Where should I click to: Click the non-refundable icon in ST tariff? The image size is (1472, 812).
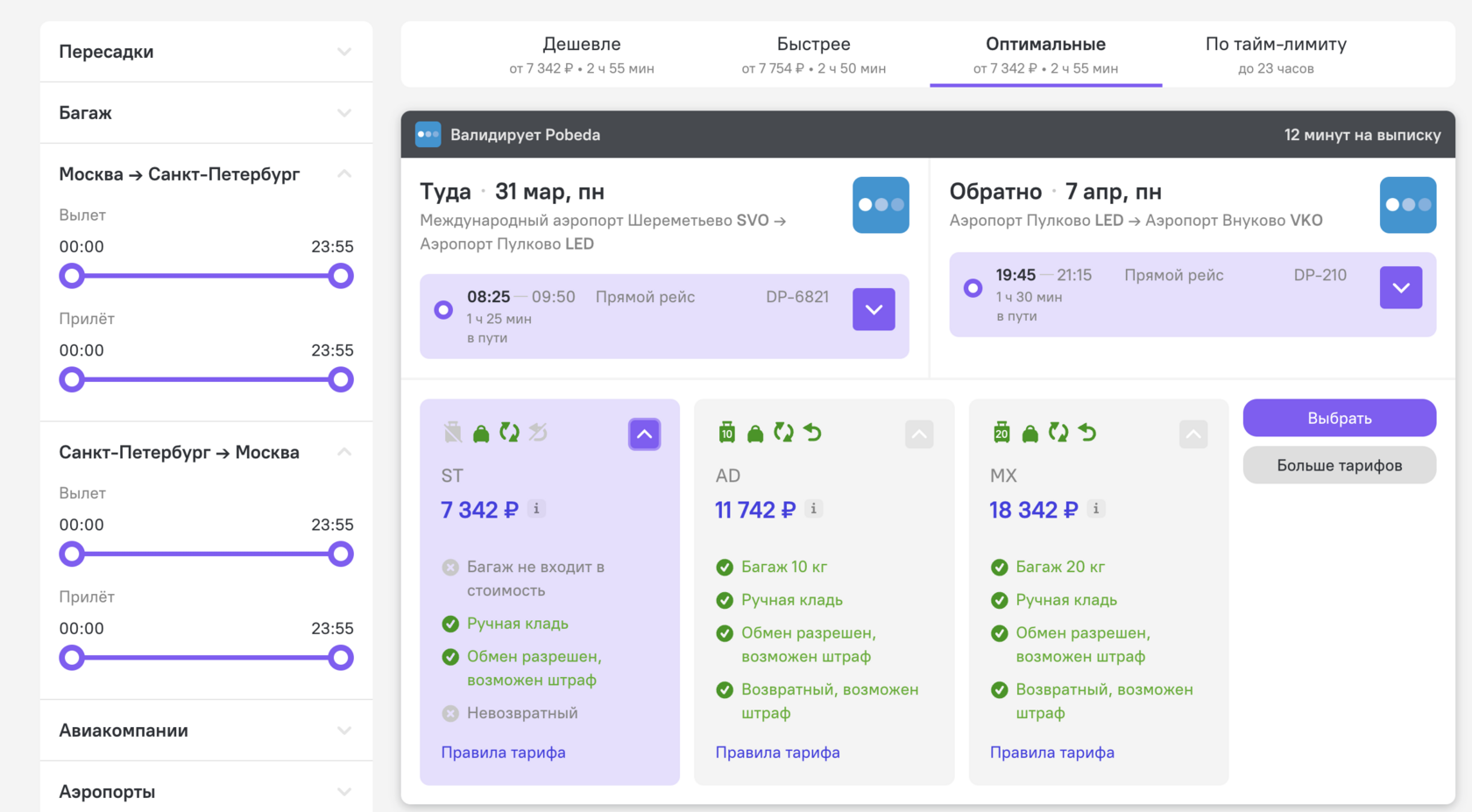538,432
